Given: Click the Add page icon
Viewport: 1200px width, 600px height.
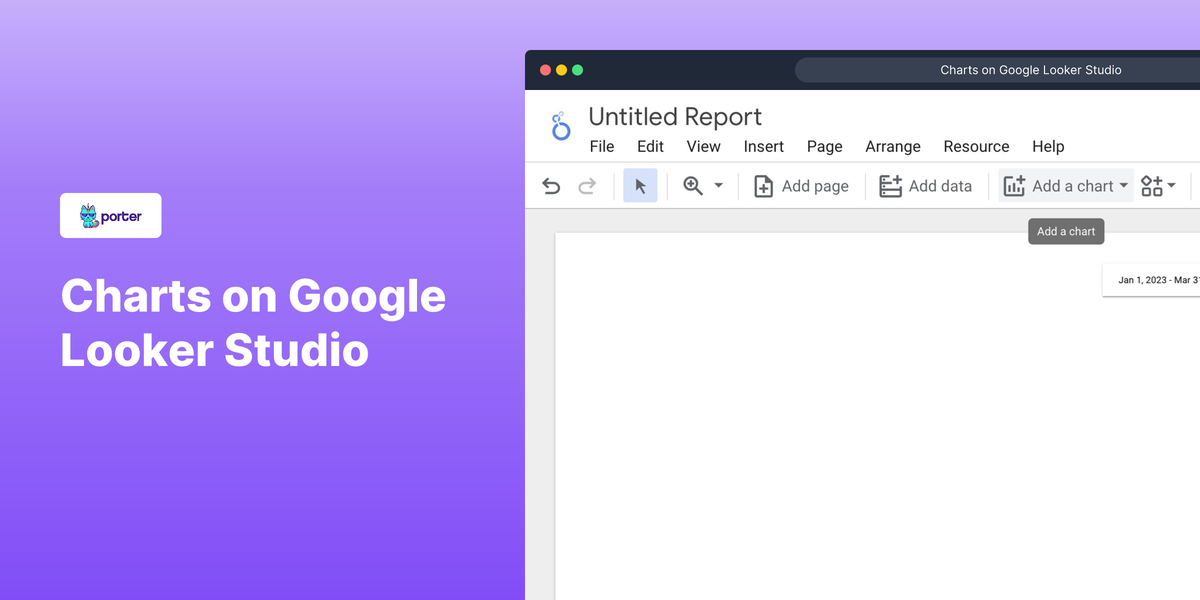Looking at the screenshot, I should [x=763, y=186].
